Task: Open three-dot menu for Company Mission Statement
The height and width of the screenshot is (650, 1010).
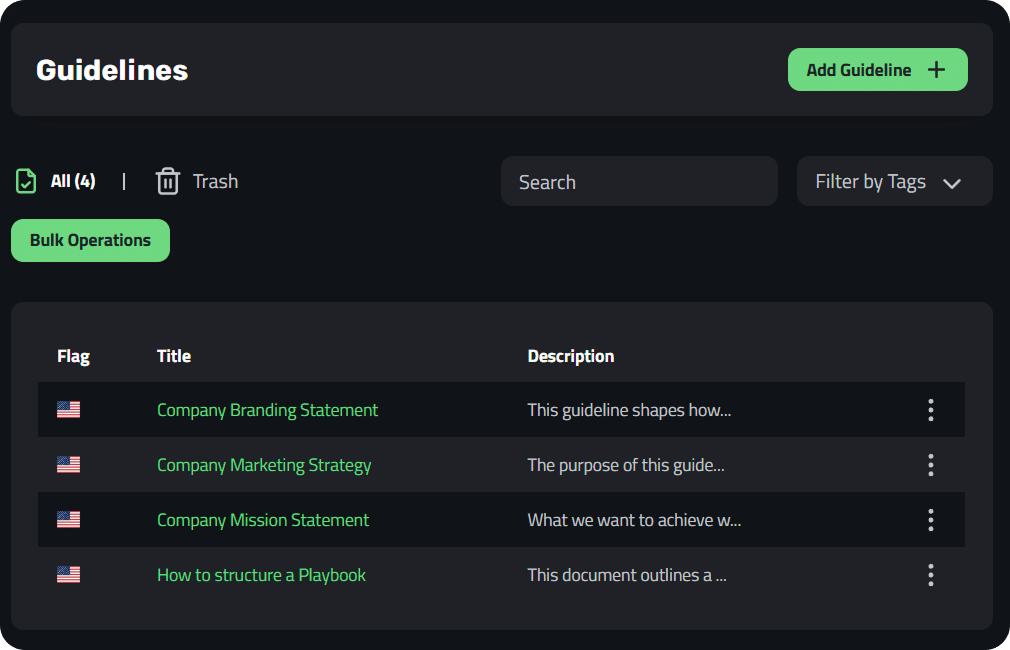Action: (x=930, y=520)
